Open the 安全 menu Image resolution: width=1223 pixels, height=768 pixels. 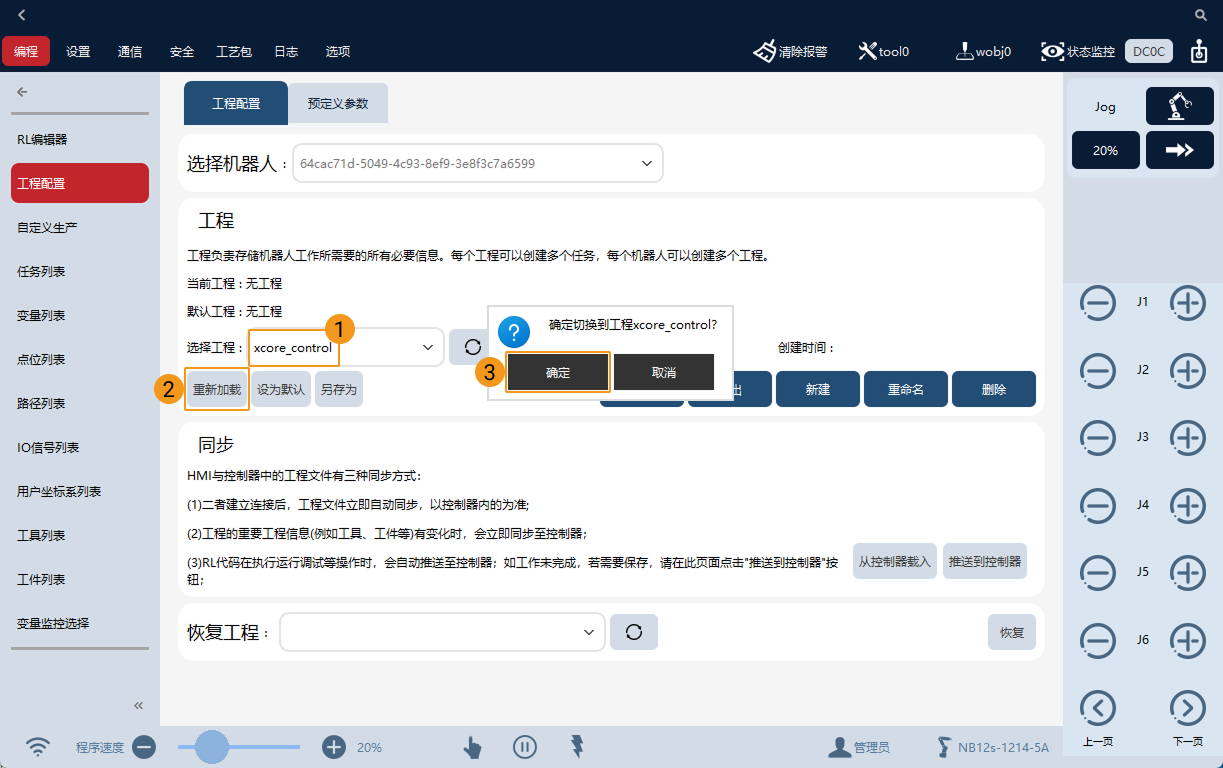click(x=182, y=52)
